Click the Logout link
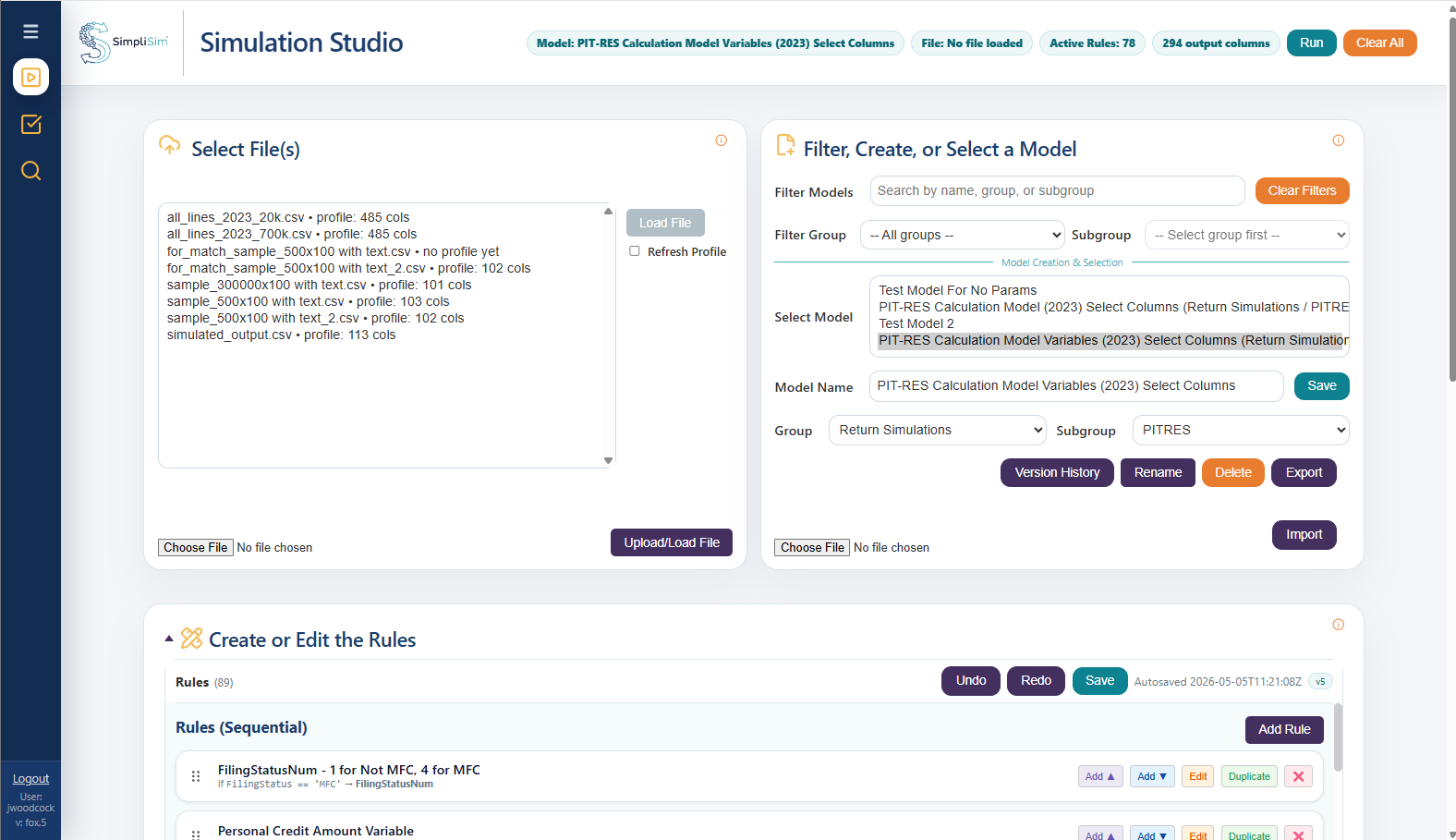 tap(30, 779)
